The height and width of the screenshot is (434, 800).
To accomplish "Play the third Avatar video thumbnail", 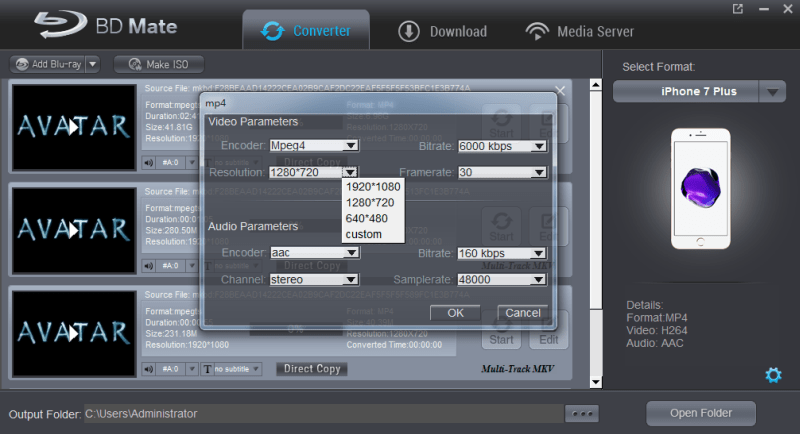I will click(x=74, y=334).
